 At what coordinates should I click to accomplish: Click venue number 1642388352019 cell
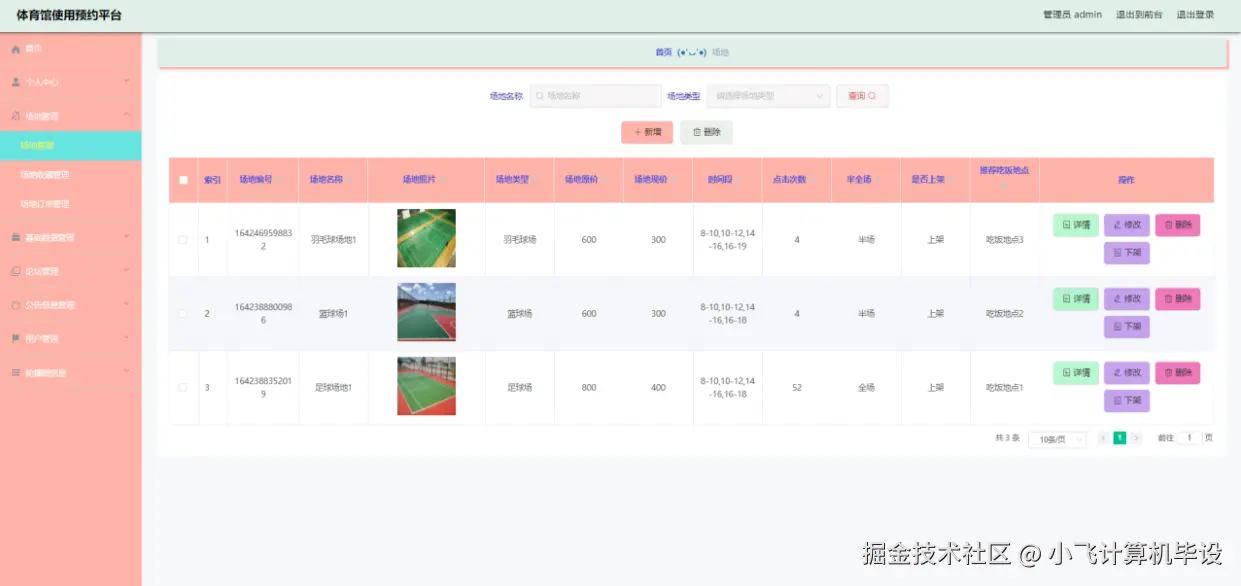click(x=263, y=388)
